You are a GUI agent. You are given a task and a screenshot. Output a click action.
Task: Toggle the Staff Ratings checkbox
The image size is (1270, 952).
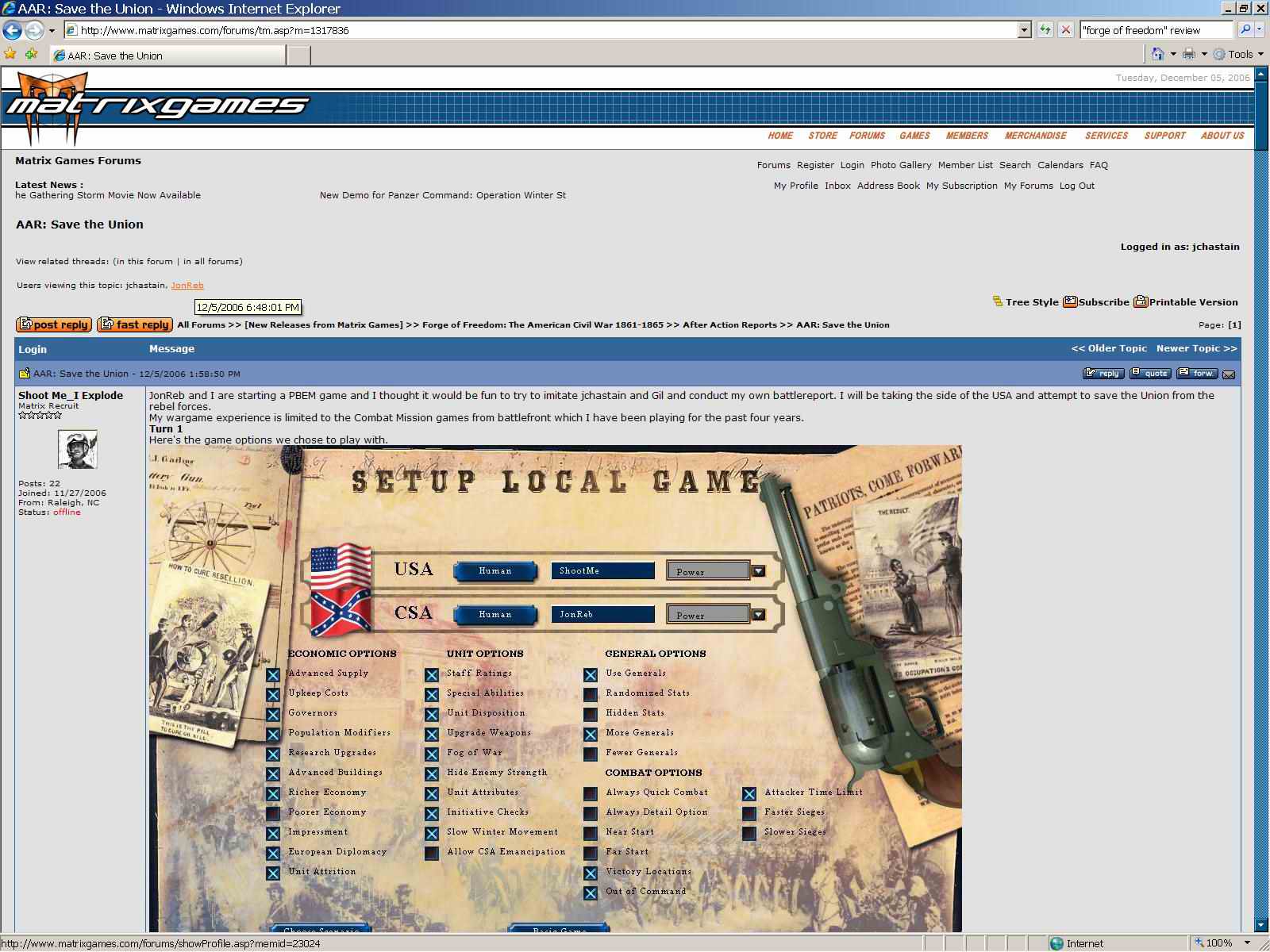(432, 675)
